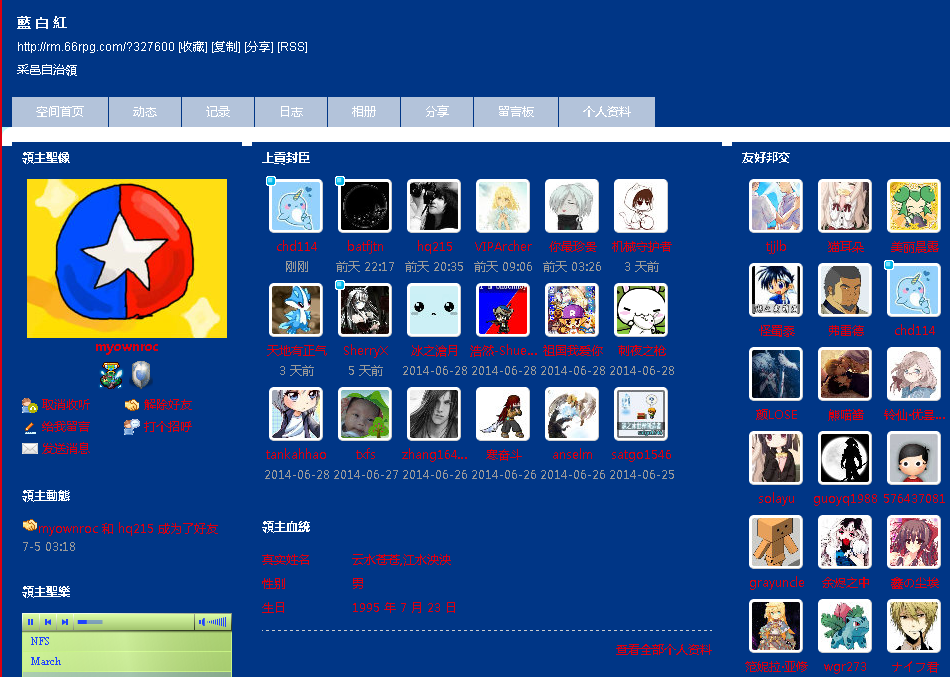
Task: Click the myownroc 和 hq215 成为了好友 feed entry
Action: (x=128, y=529)
